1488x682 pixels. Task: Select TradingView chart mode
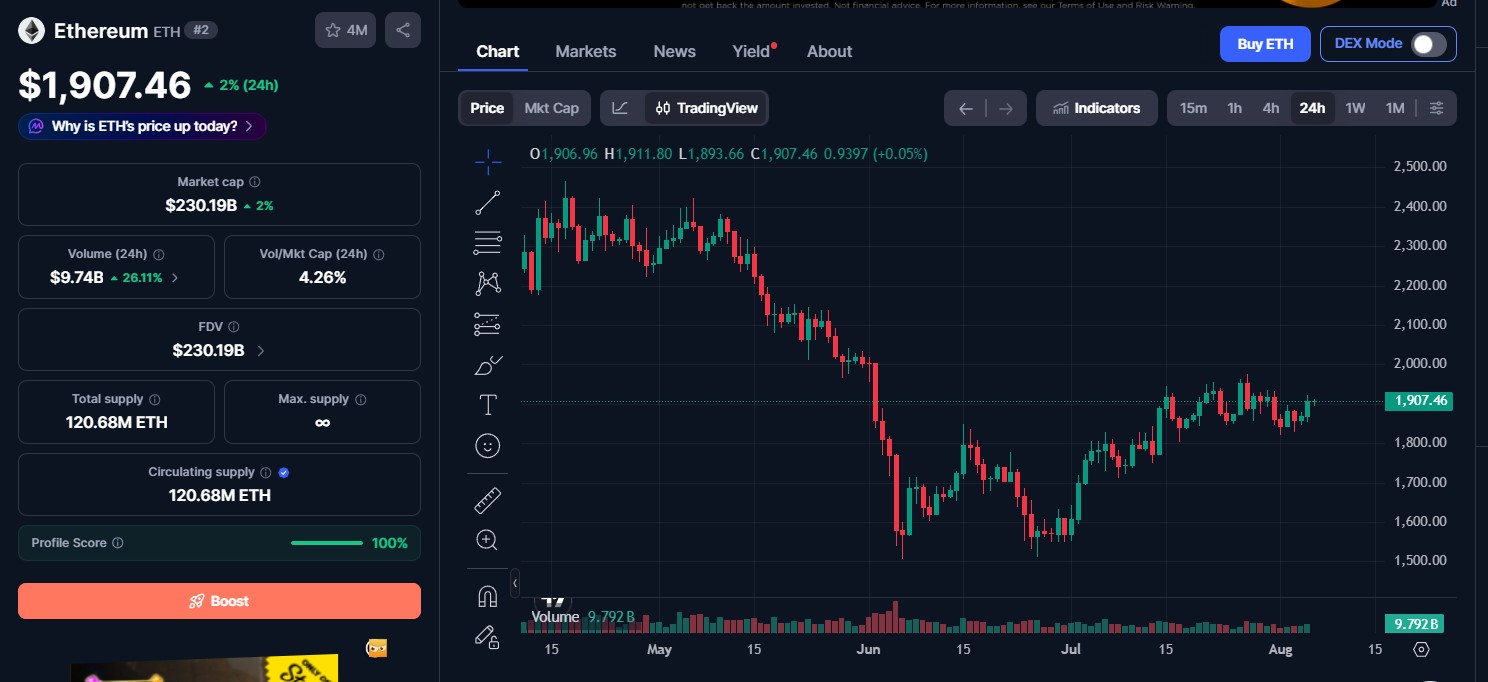pos(707,108)
